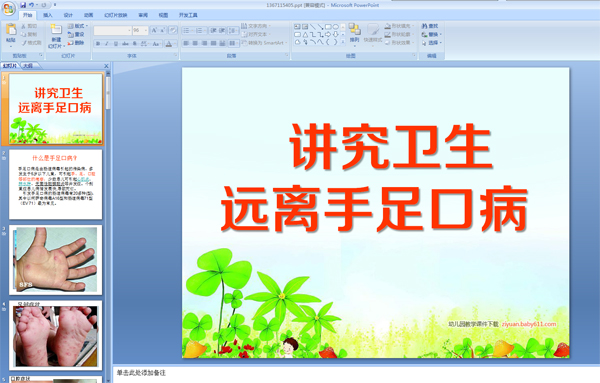
Task: Switch to the Outline (大纲) pane tab
Action: [x=28, y=66]
